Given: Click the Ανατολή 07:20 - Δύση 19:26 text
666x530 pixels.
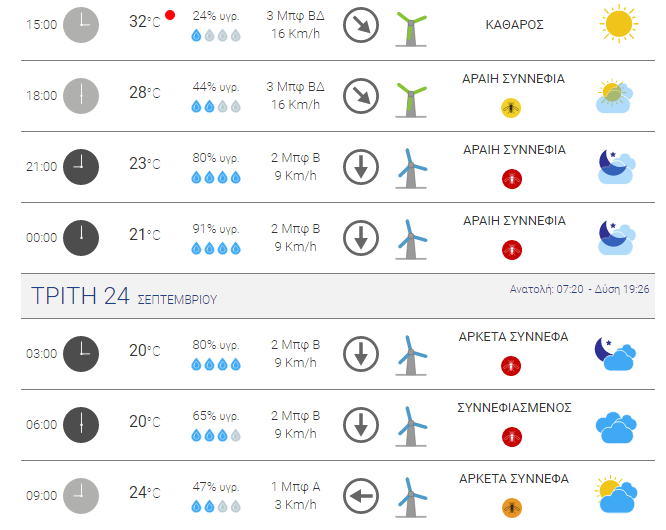Looking at the screenshot, I should [x=579, y=289].
